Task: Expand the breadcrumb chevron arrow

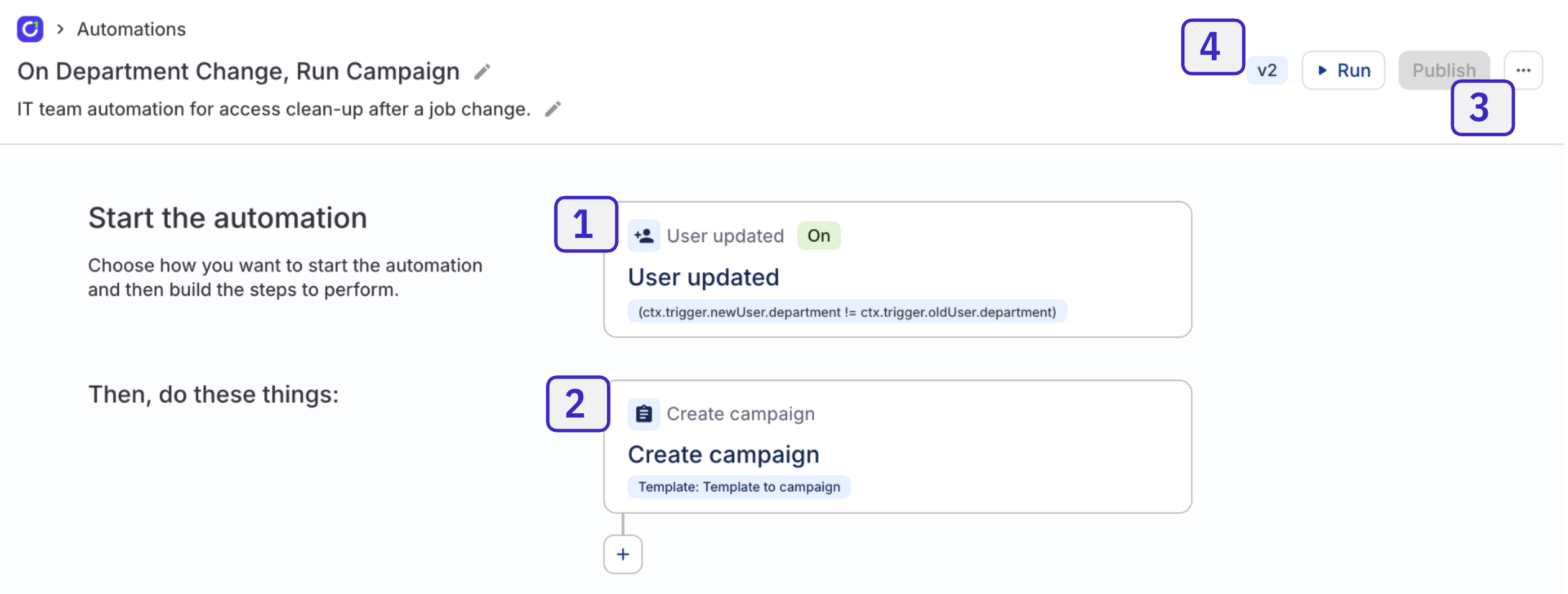Action: (60, 29)
